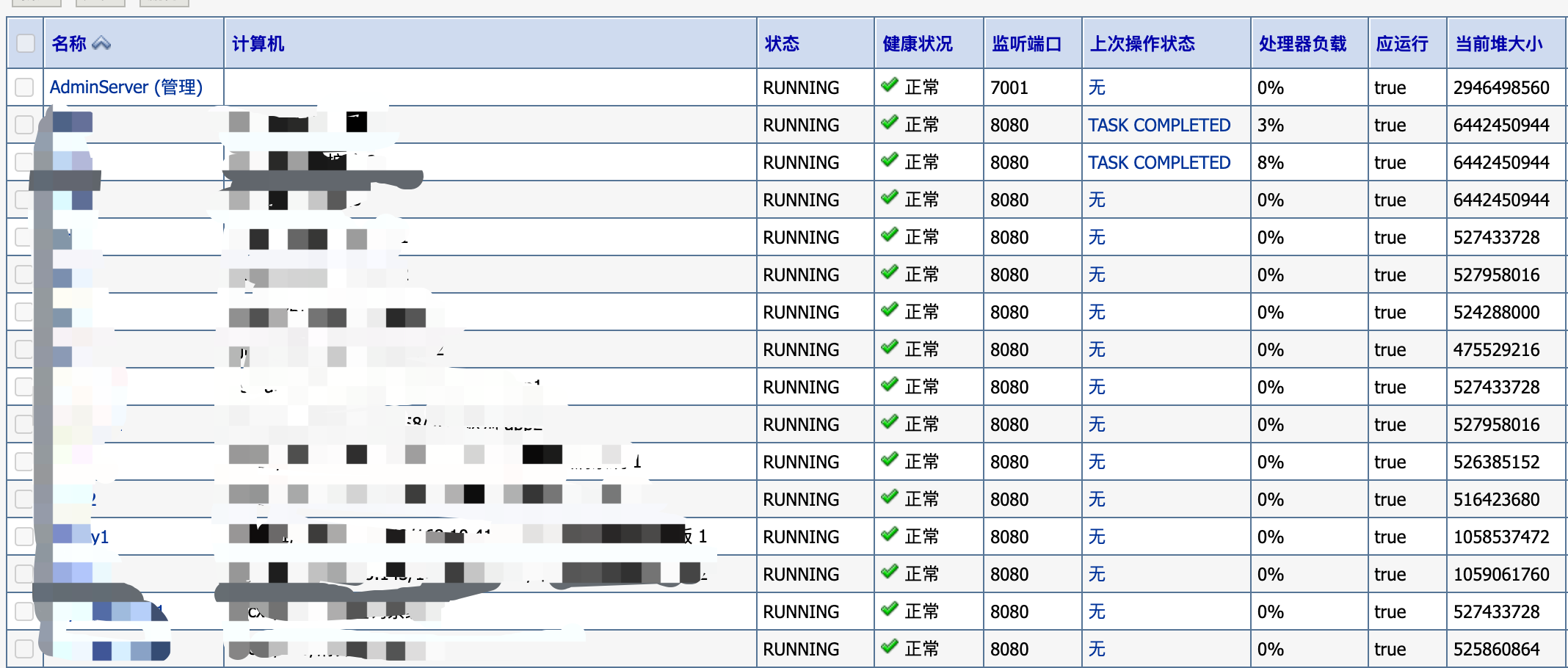The height and width of the screenshot is (668, 1568).
Task: Click the true value in the AdminServer row
Action: coord(1390,88)
